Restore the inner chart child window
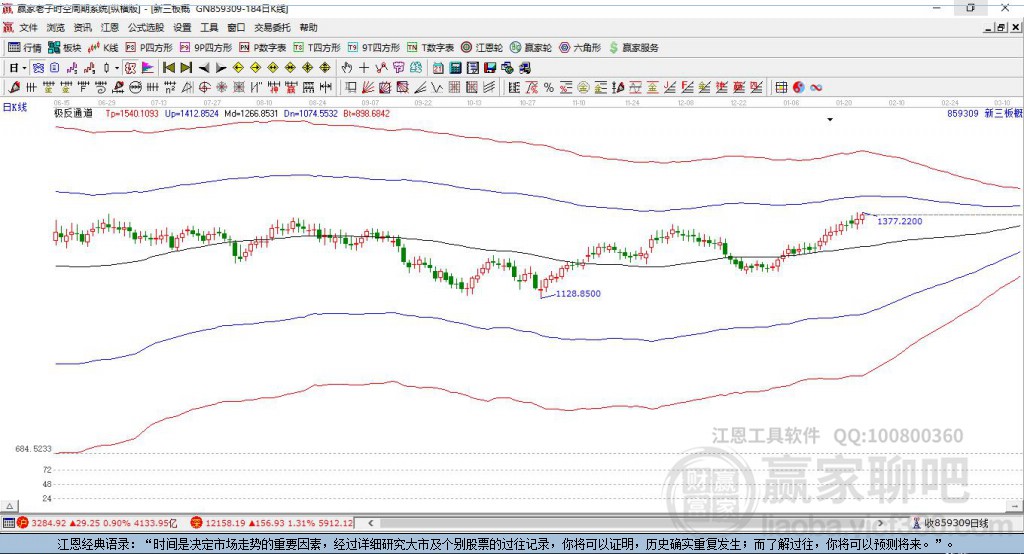The width and height of the screenshot is (1024, 554). click(1000, 27)
